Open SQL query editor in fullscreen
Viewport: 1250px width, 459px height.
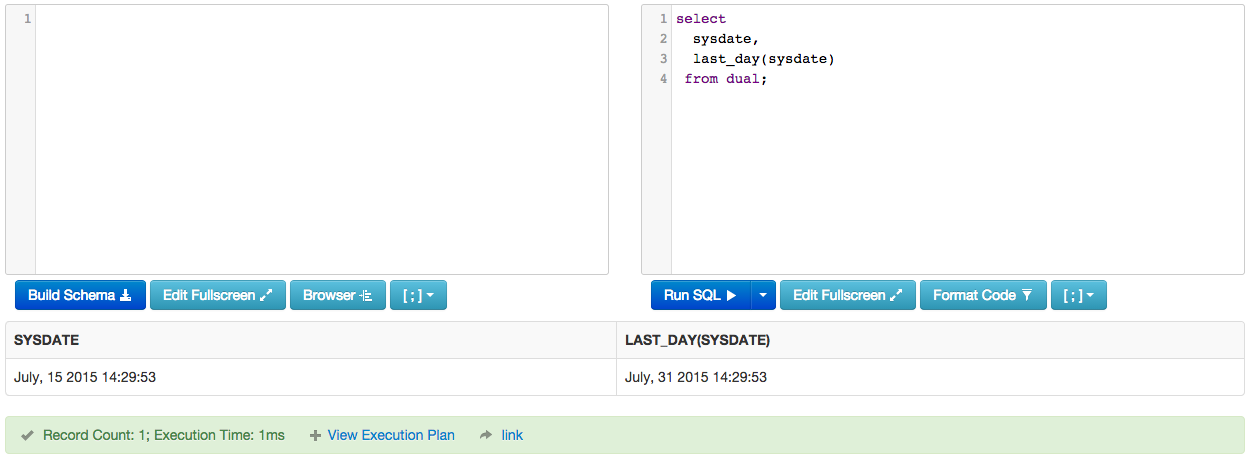point(847,295)
